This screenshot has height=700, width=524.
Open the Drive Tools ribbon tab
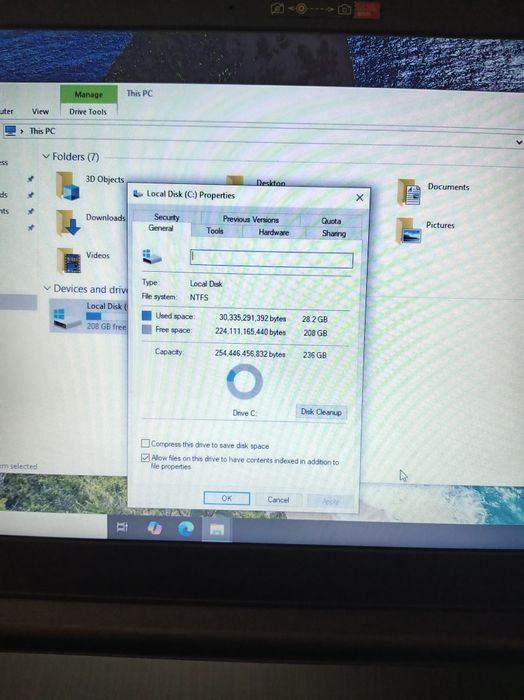tap(88, 112)
